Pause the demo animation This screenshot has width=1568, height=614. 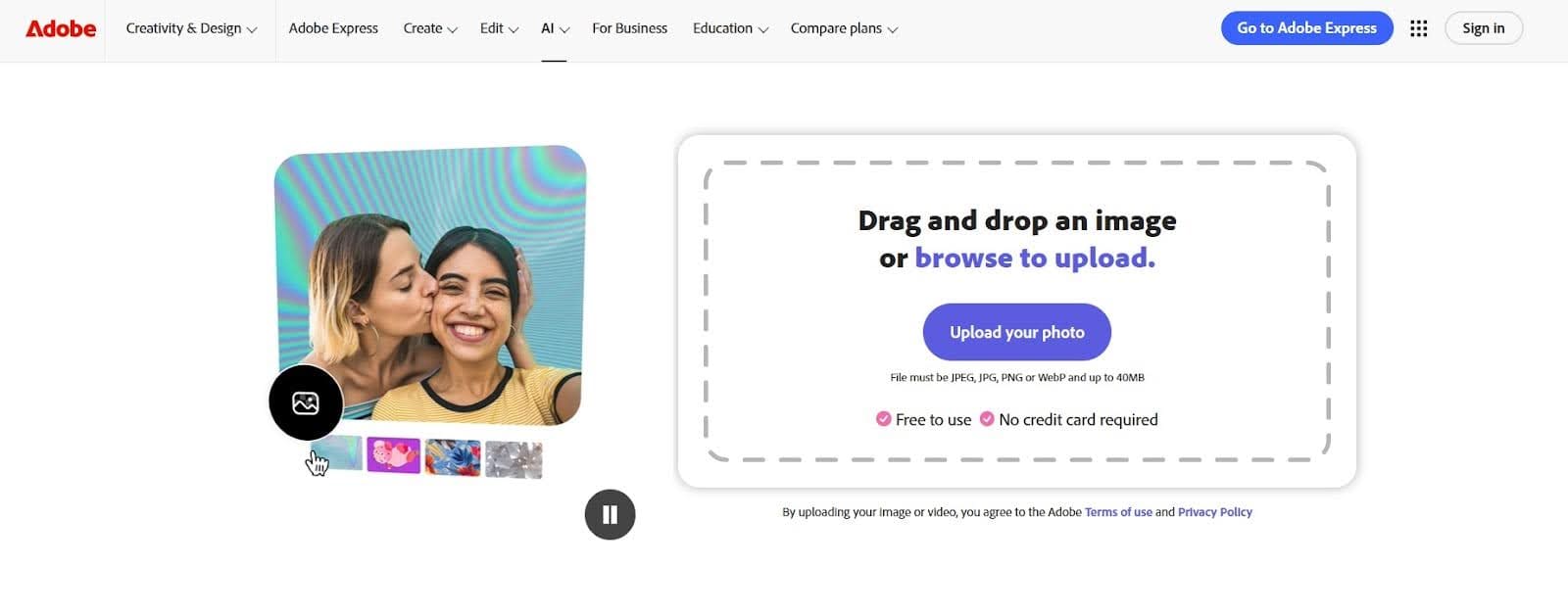click(x=610, y=514)
